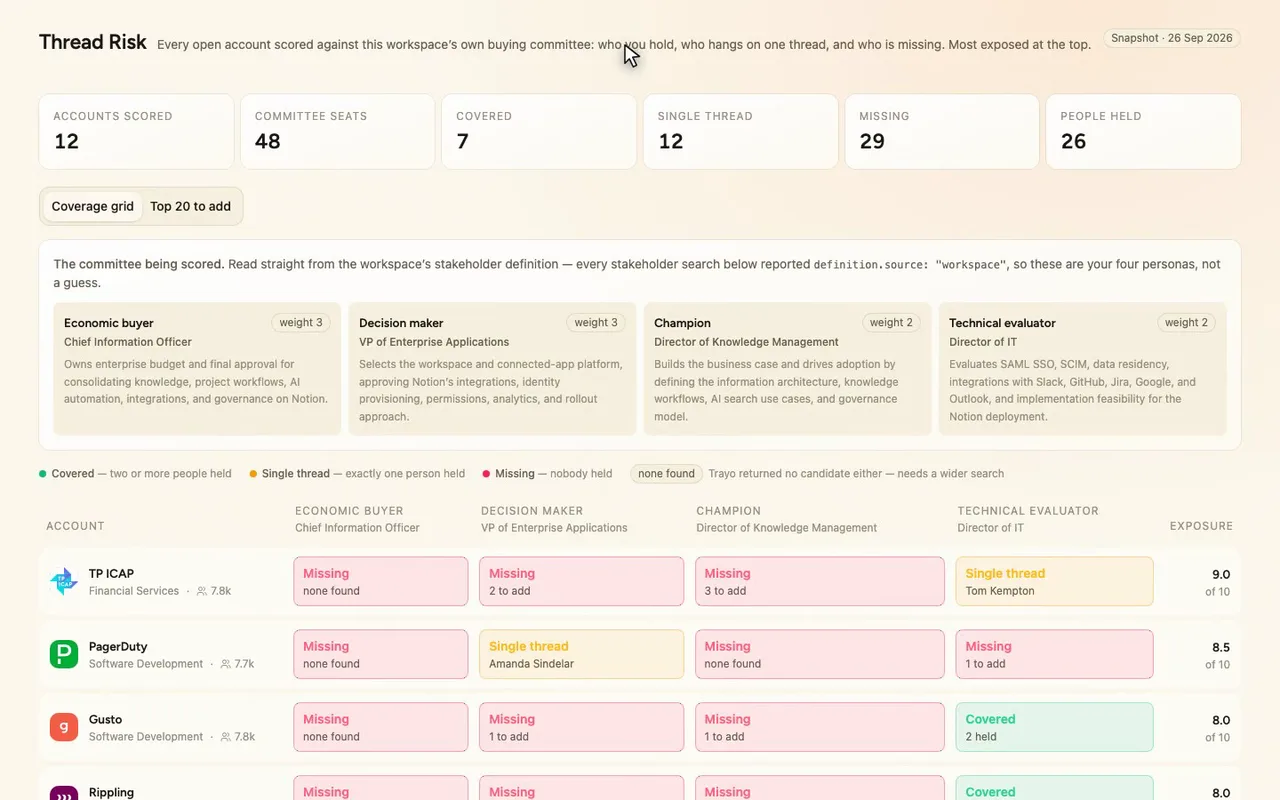
Task: Click the Gusto account name
Action: click(x=105, y=720)
